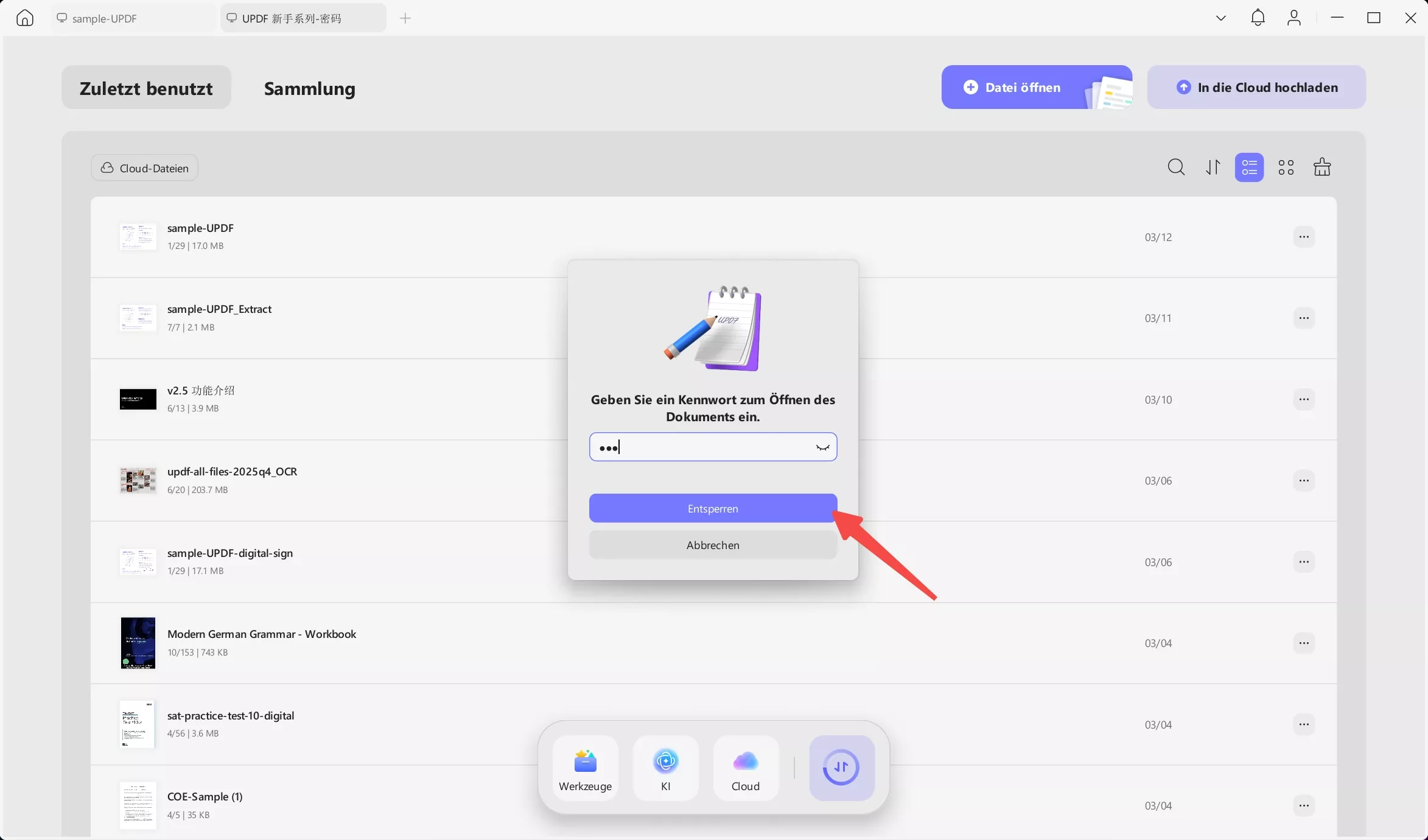Open the notifications bell
The image size is (1428, 840).
[1258, 18]
